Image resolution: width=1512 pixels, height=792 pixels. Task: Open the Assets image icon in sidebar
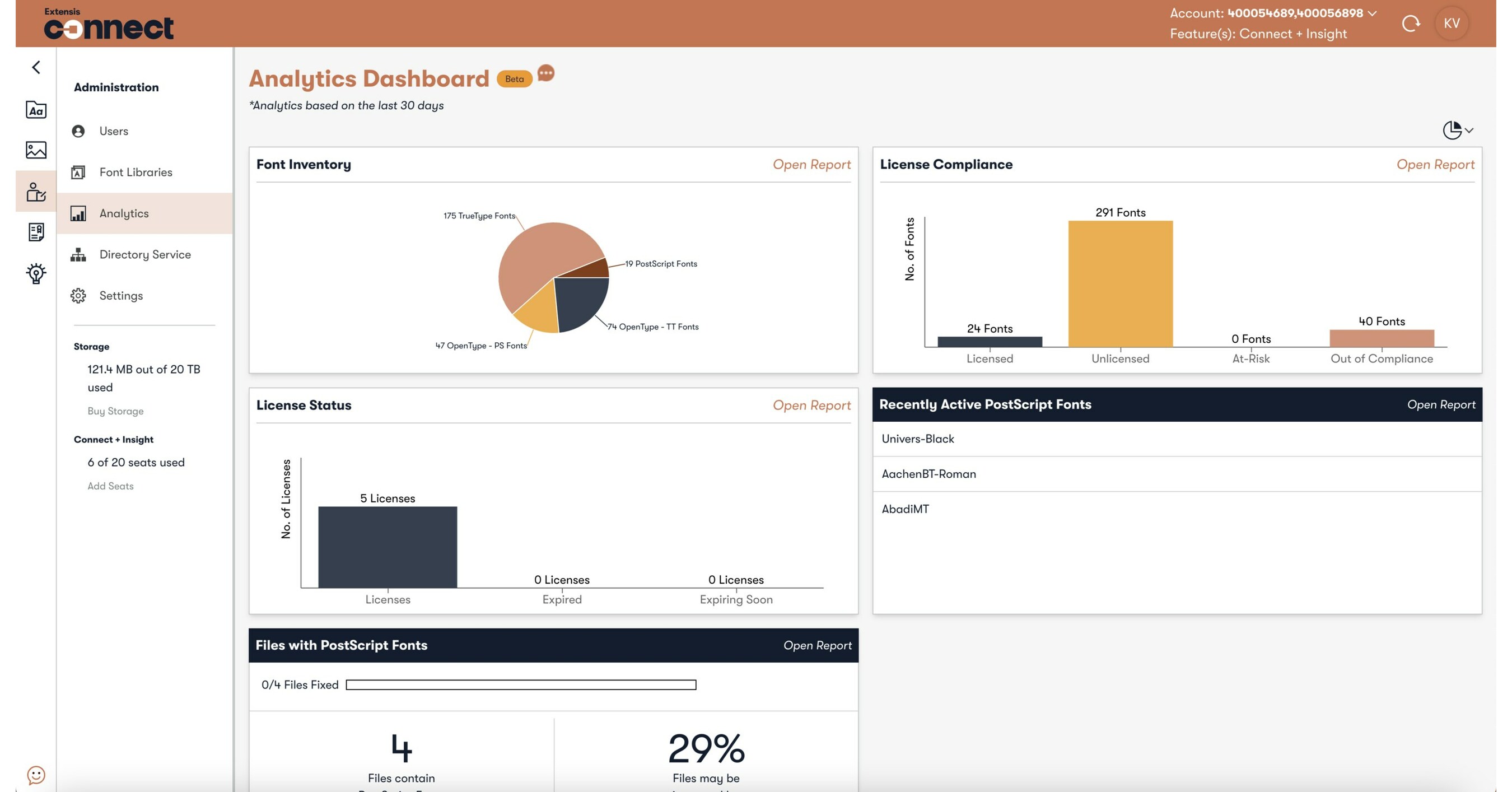pyautogui.click(x=35, y=150)
